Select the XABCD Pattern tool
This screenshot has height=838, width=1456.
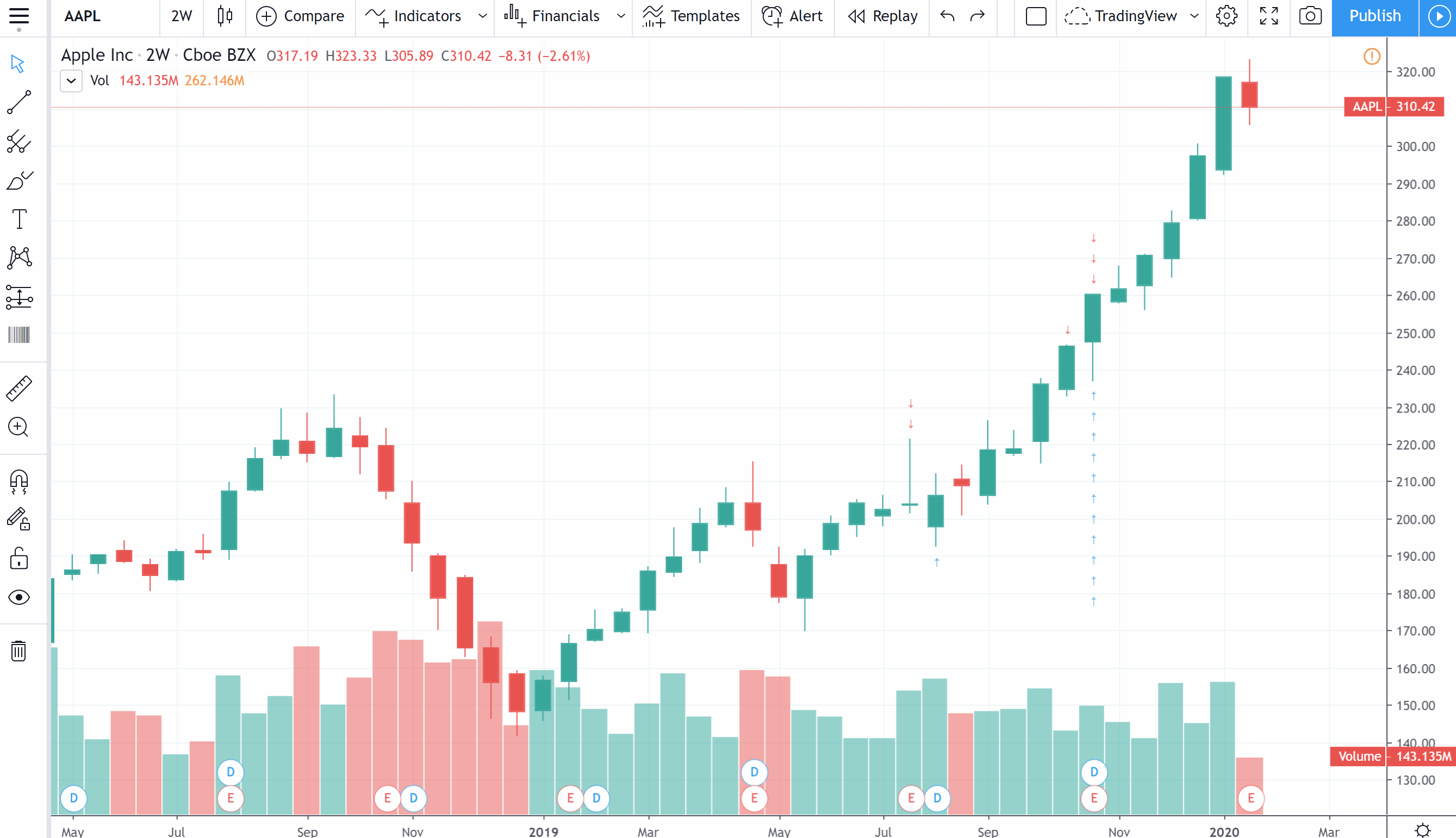click(19, 257)
